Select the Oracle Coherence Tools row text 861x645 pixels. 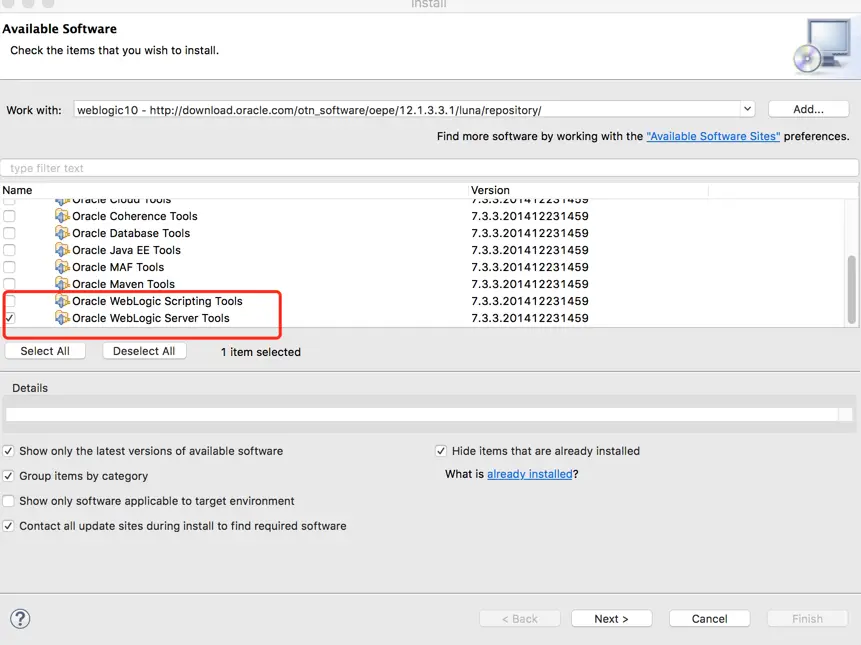[x=135, y=216]
